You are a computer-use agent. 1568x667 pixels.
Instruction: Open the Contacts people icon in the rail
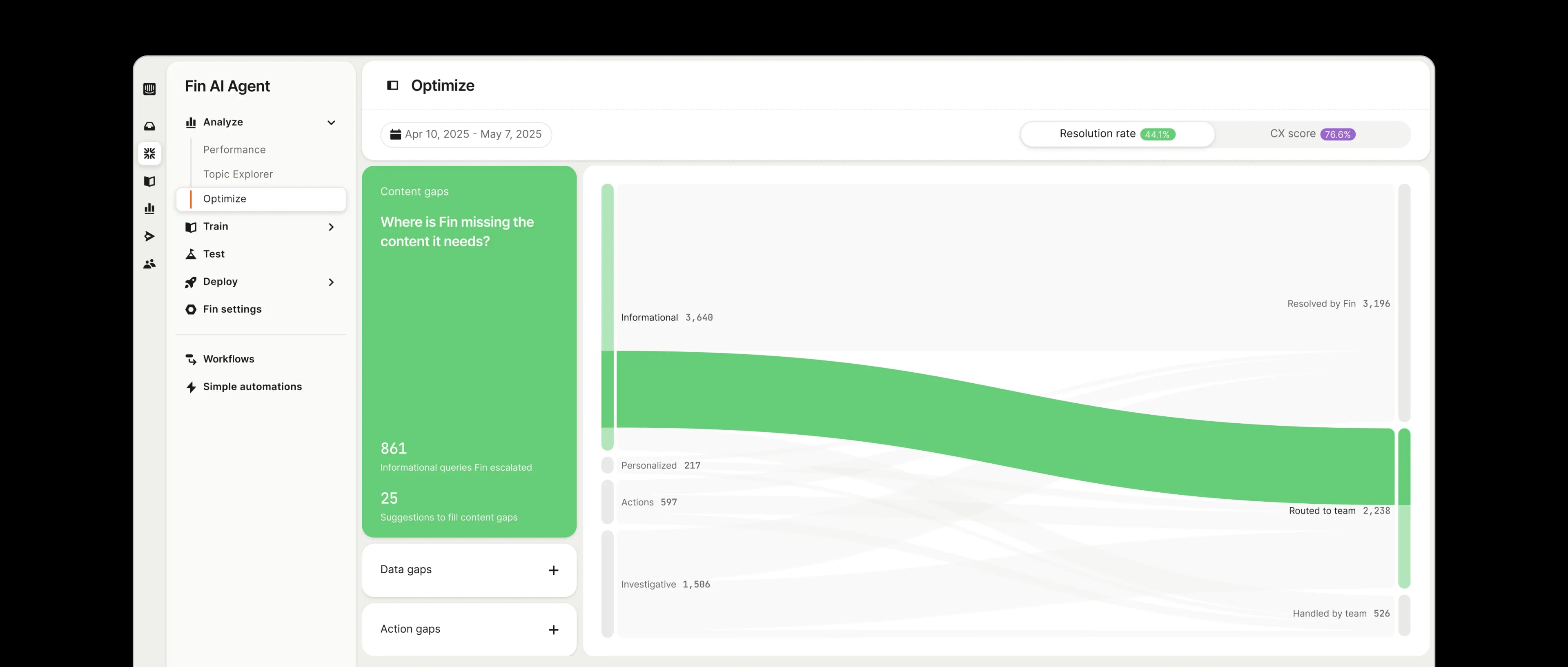(x=149, y=264)
